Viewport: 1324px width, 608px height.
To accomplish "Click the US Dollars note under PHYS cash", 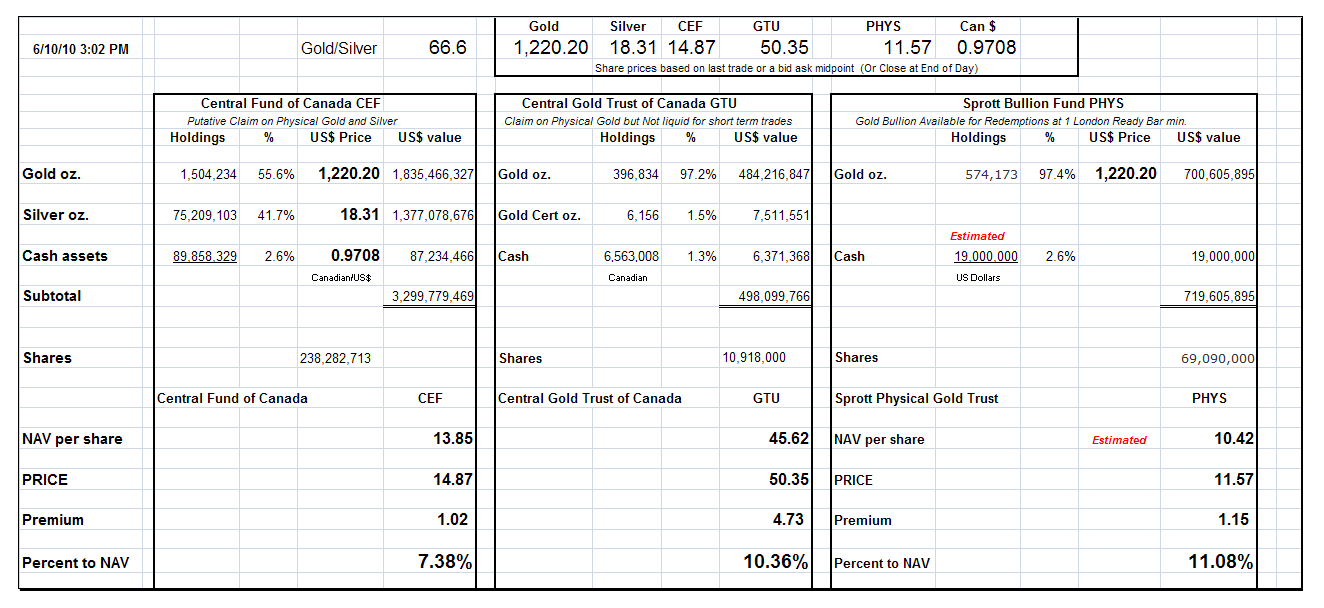I will click(979, 277).
